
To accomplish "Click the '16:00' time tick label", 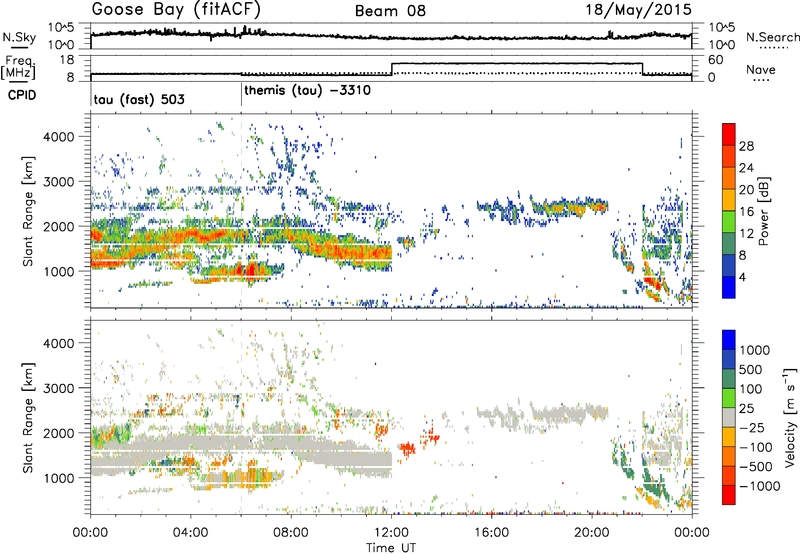I will coord(491,533).
